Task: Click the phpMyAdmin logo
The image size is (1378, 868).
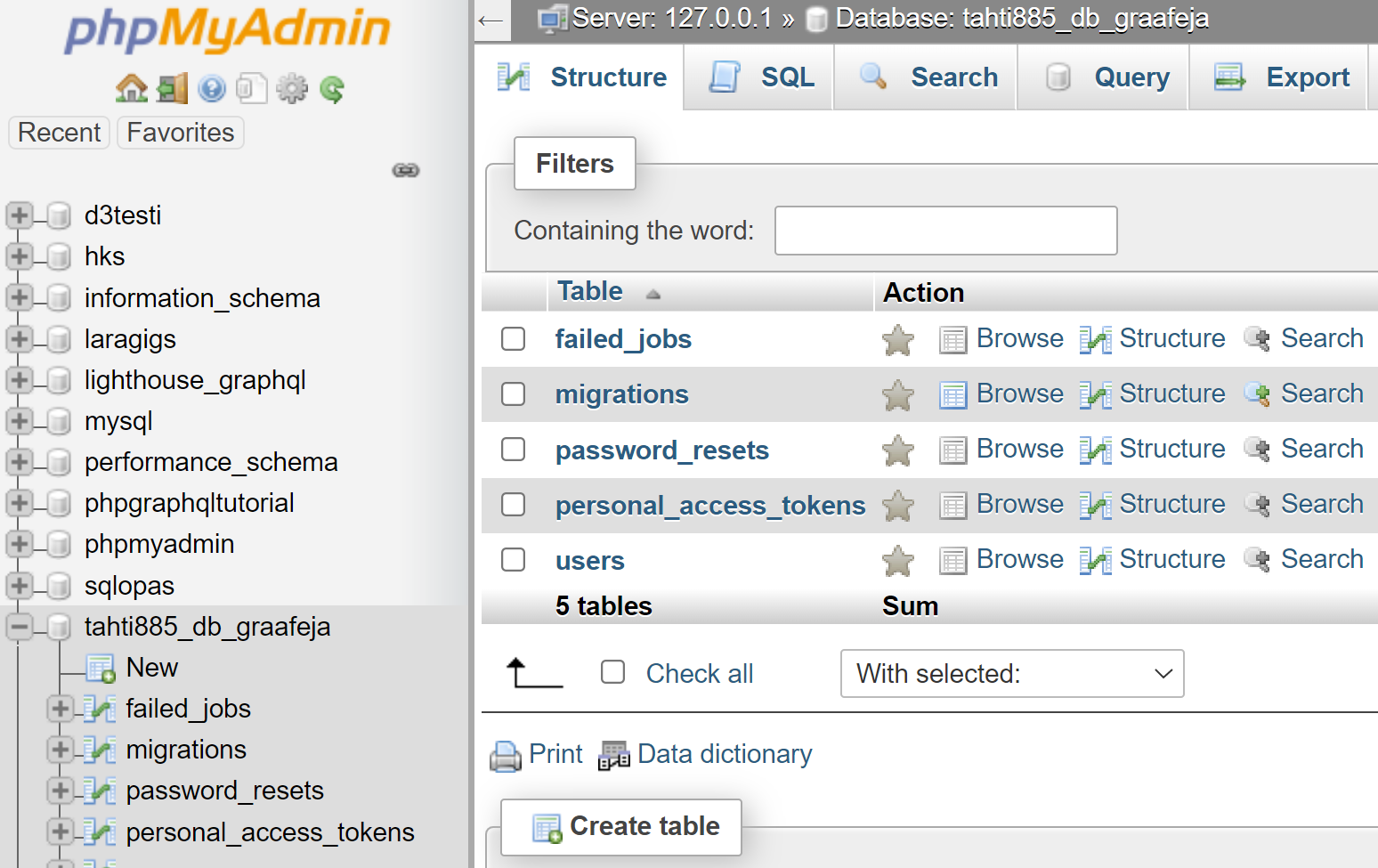Action: (228, 29)
